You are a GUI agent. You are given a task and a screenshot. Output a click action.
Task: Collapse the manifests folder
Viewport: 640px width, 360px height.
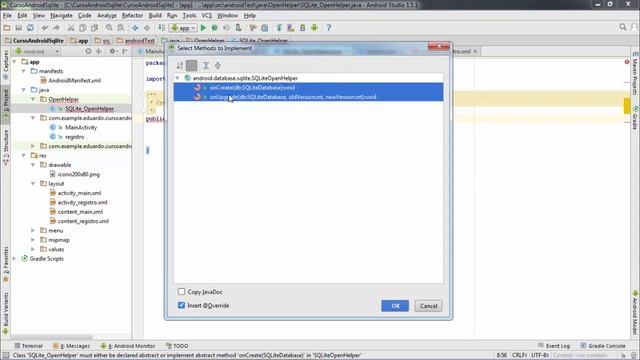click(24, 71)
